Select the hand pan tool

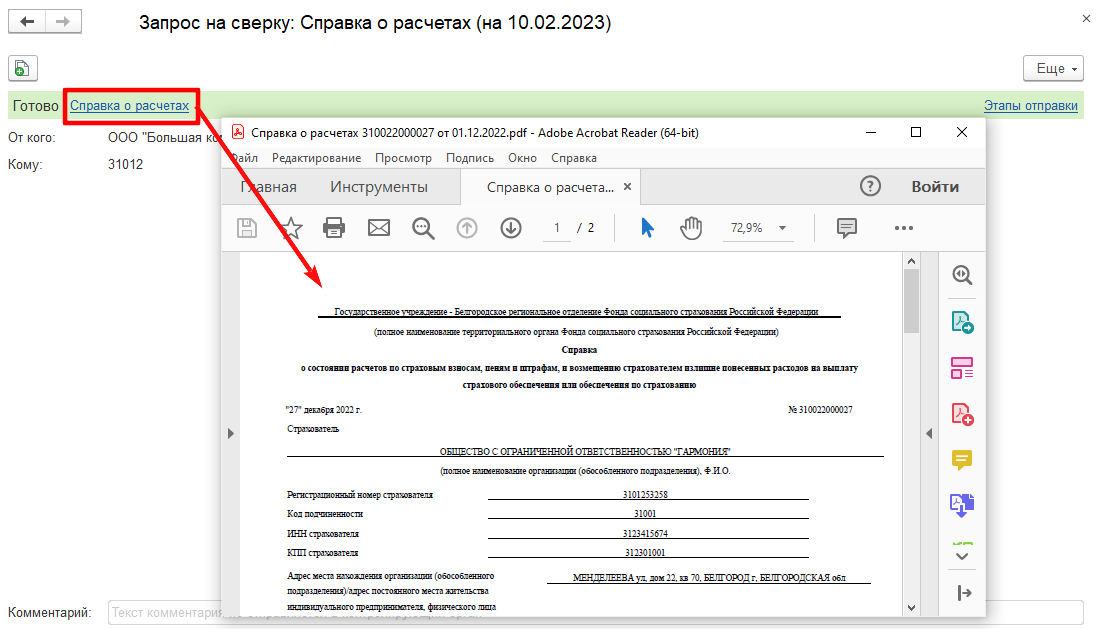click(691, 228)
